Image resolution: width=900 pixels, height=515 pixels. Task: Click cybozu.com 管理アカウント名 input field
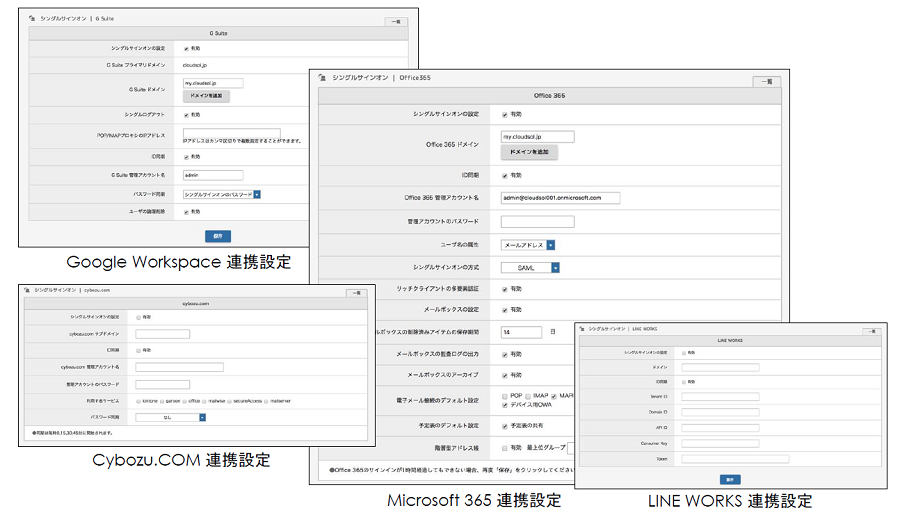coord(180,367)
